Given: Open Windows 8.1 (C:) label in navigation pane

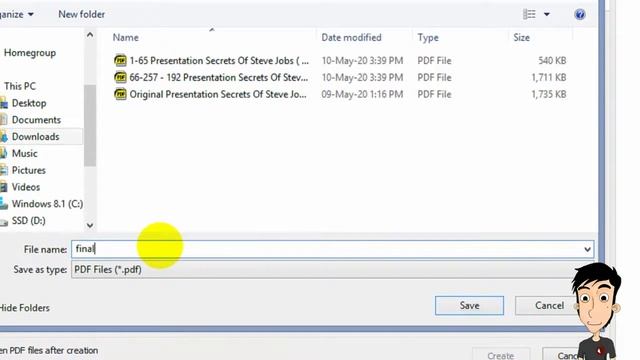Looking at the screenshot, I should point(47,204).
